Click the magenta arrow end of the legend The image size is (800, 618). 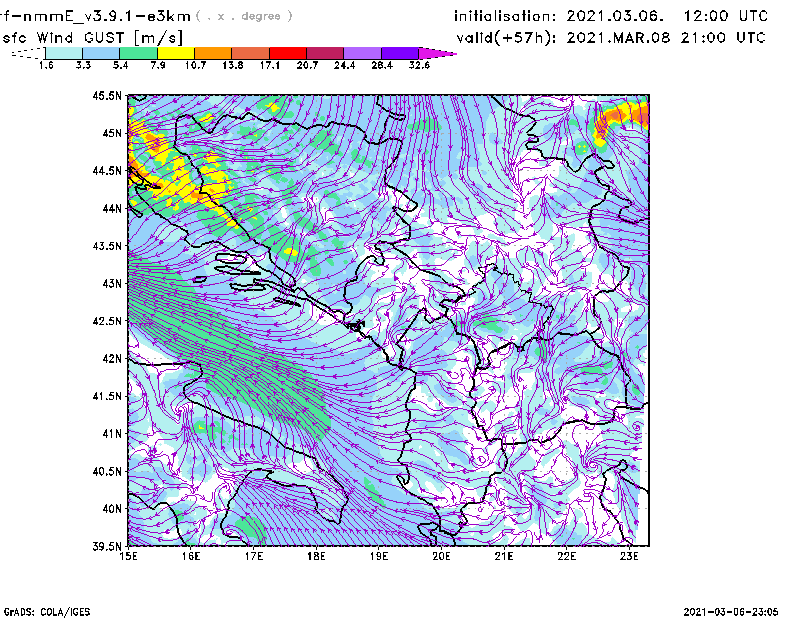point(437,53)
